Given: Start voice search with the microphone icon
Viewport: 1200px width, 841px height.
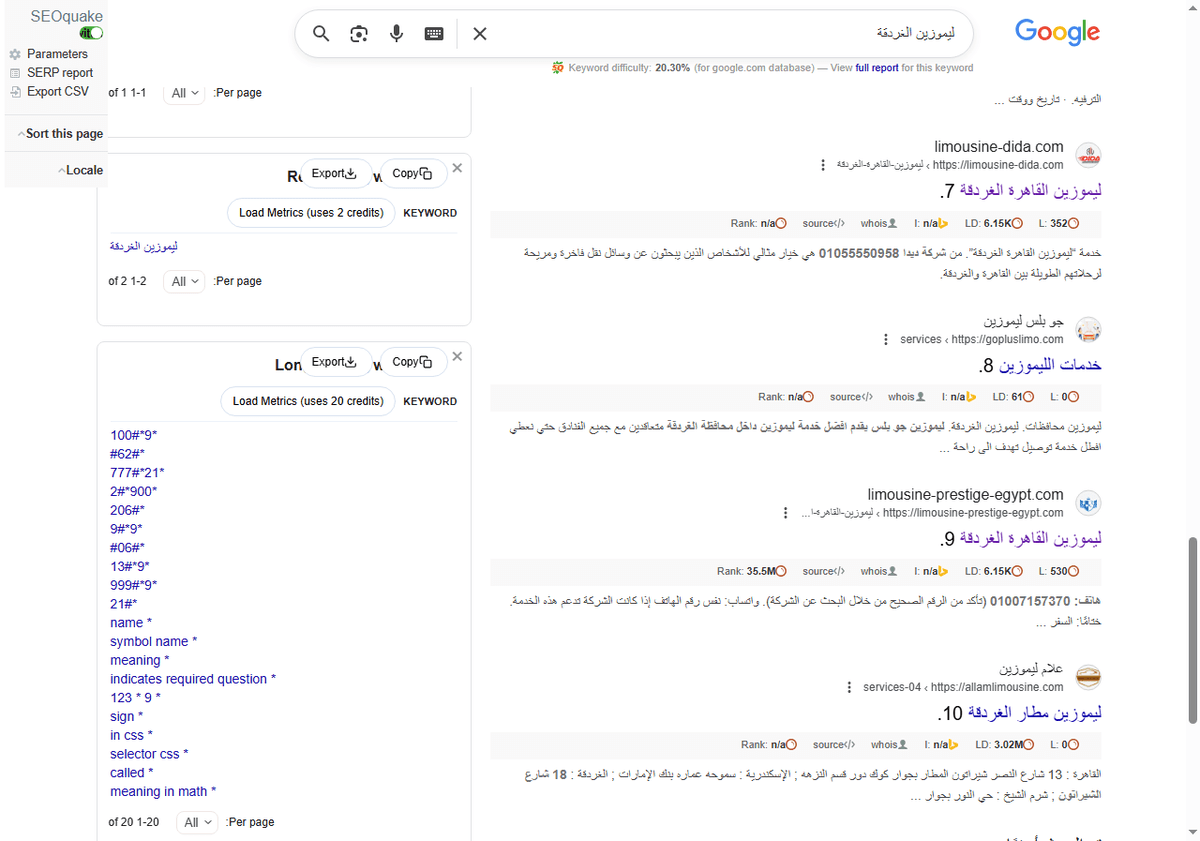Looking at the screenshot, I should tap(396, 33).
